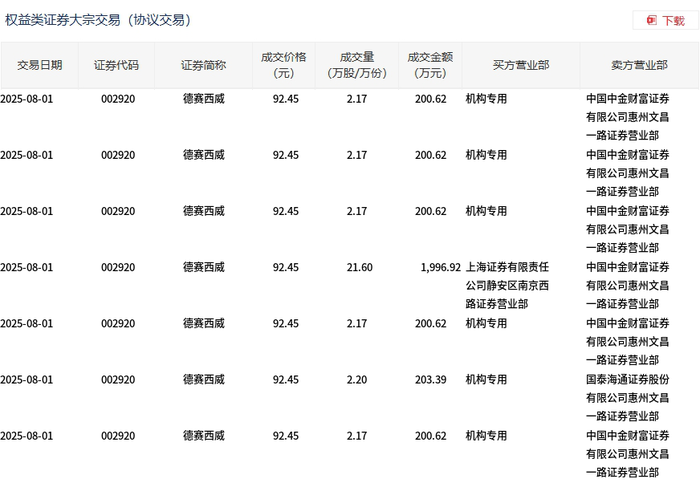Click the 卖方营业部 column header
The height and width of the screenshot is (483, 700).
point(639,65)
